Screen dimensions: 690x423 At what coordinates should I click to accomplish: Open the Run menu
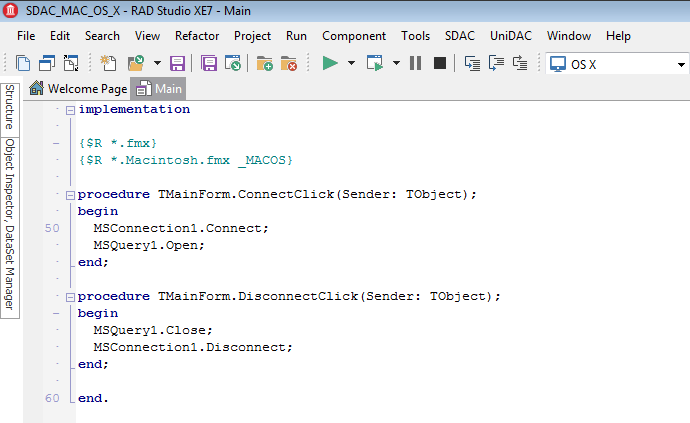coord(296,36)
